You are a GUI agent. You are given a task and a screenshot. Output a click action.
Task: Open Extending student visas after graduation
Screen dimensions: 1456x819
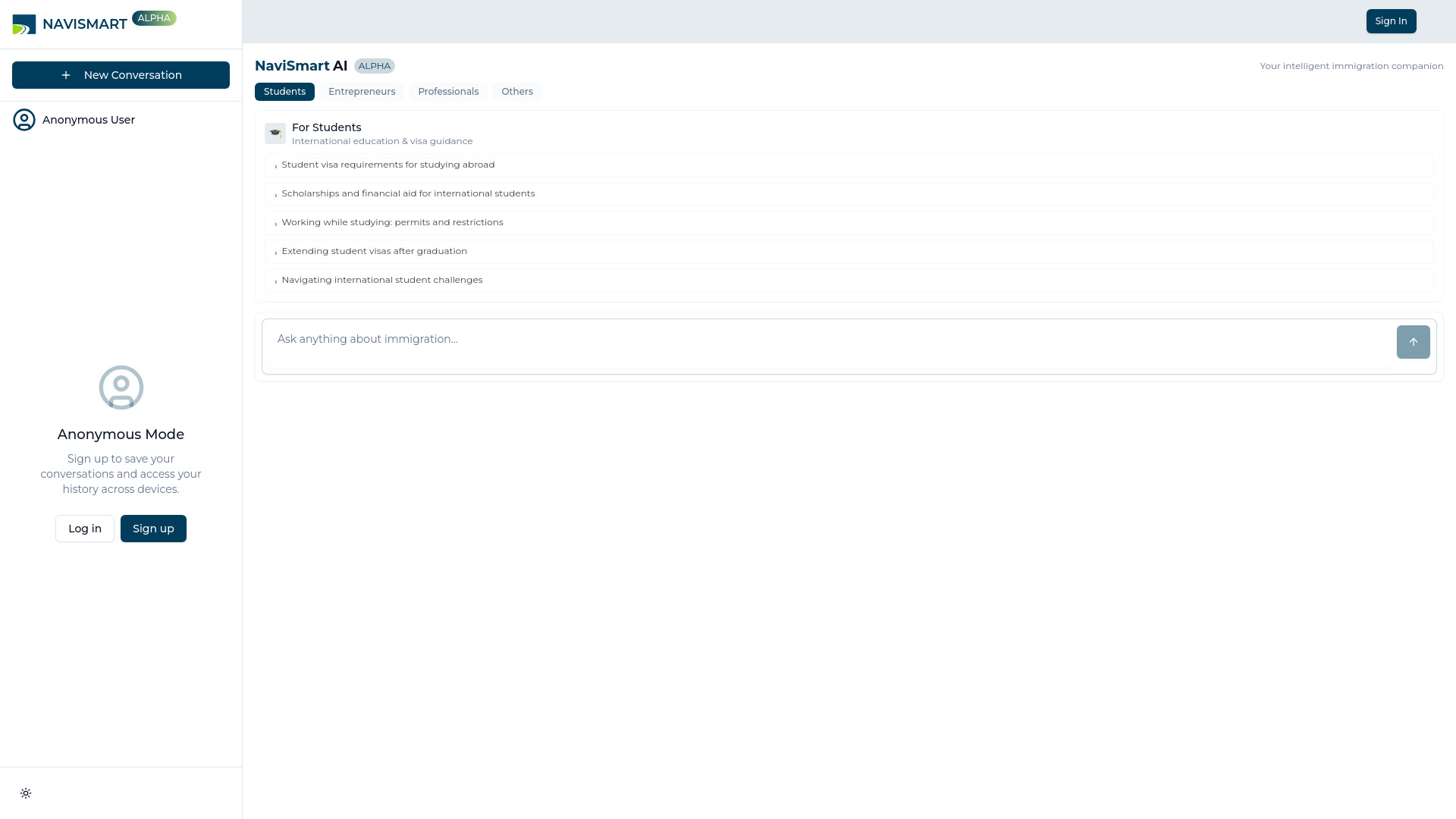[374, 251]
